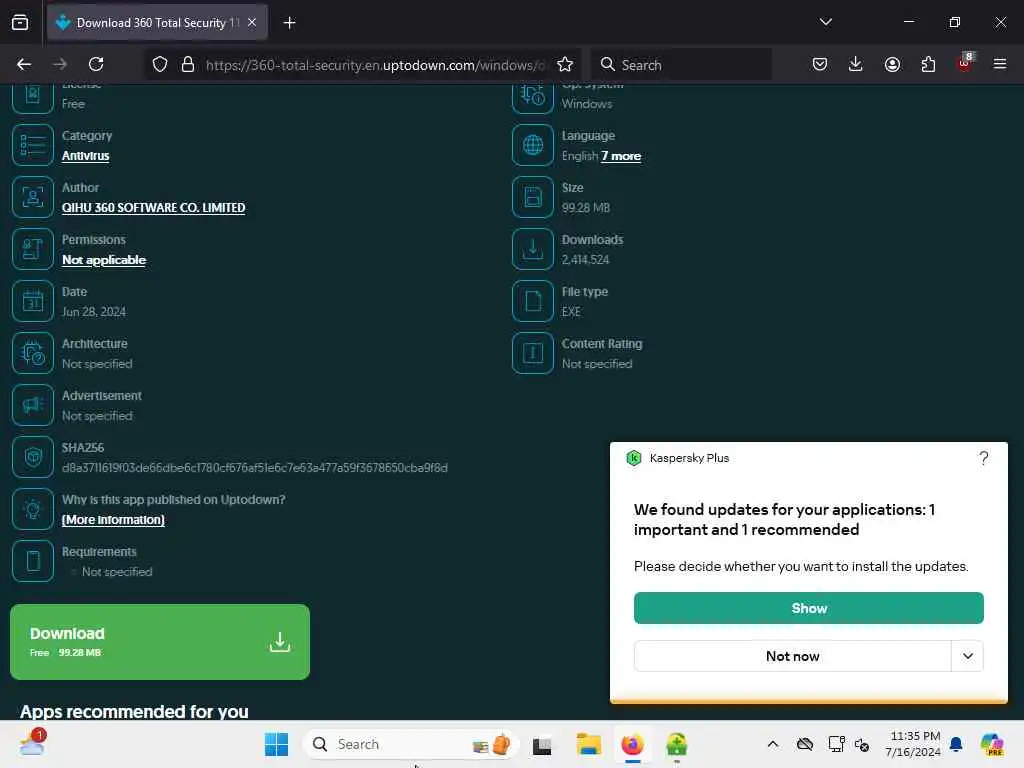
Task: Click Not now in Kaspersky popup
Action: point(792,656)
